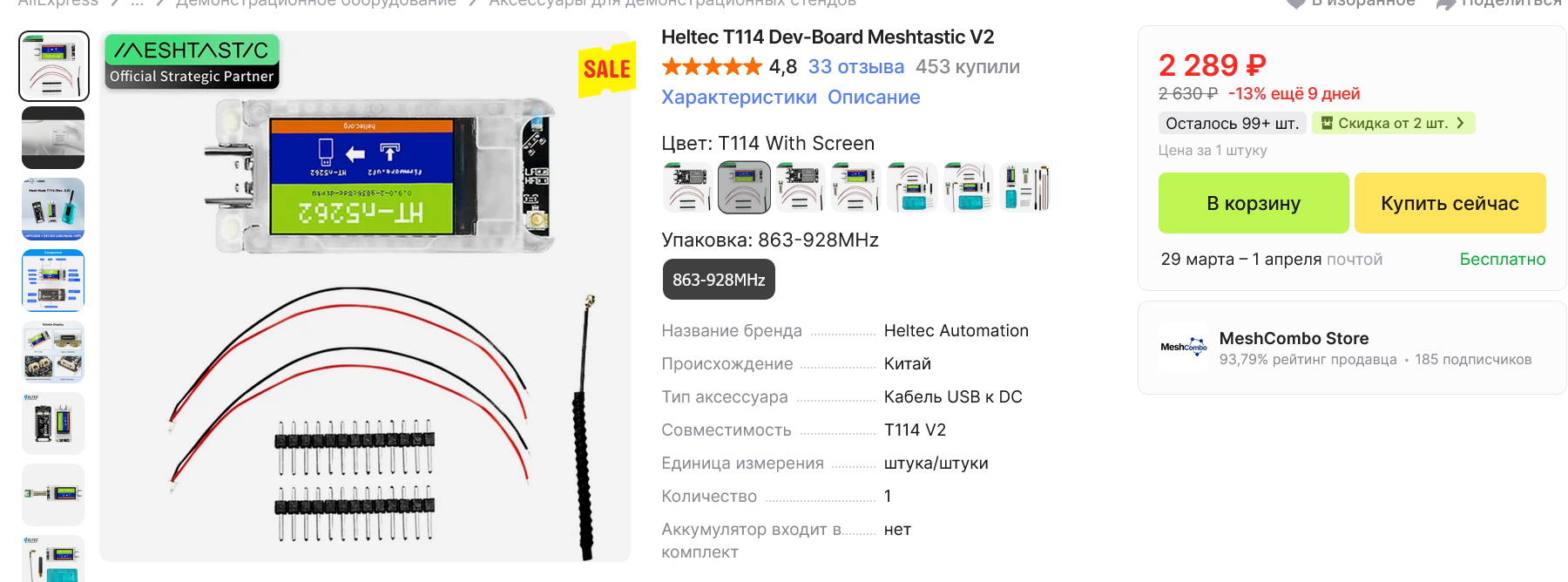The height and width of the screenshot is (582, 1568).
Task: Jump to the Характеристики section
Action: [739, 97]
